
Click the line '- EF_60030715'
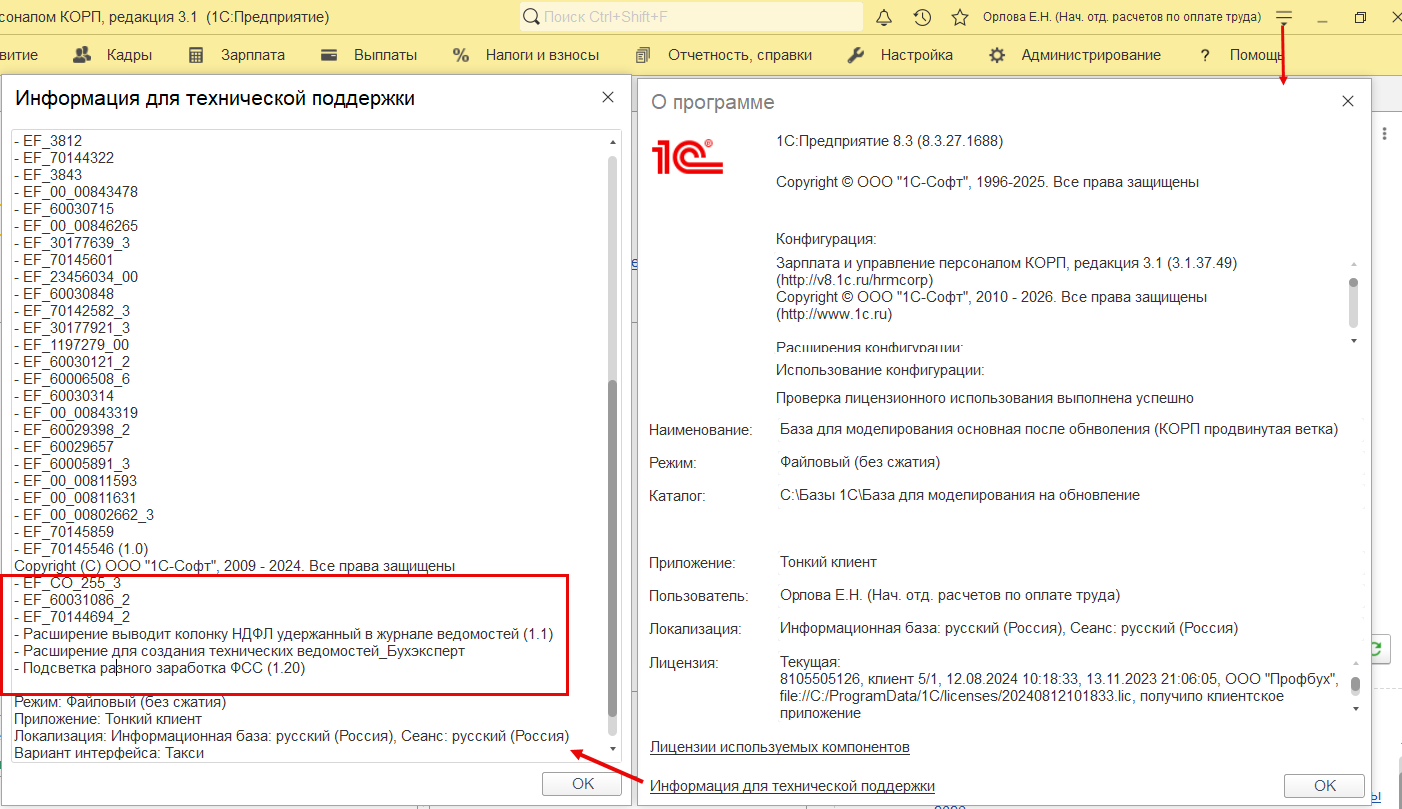click(x=64, y=209)
